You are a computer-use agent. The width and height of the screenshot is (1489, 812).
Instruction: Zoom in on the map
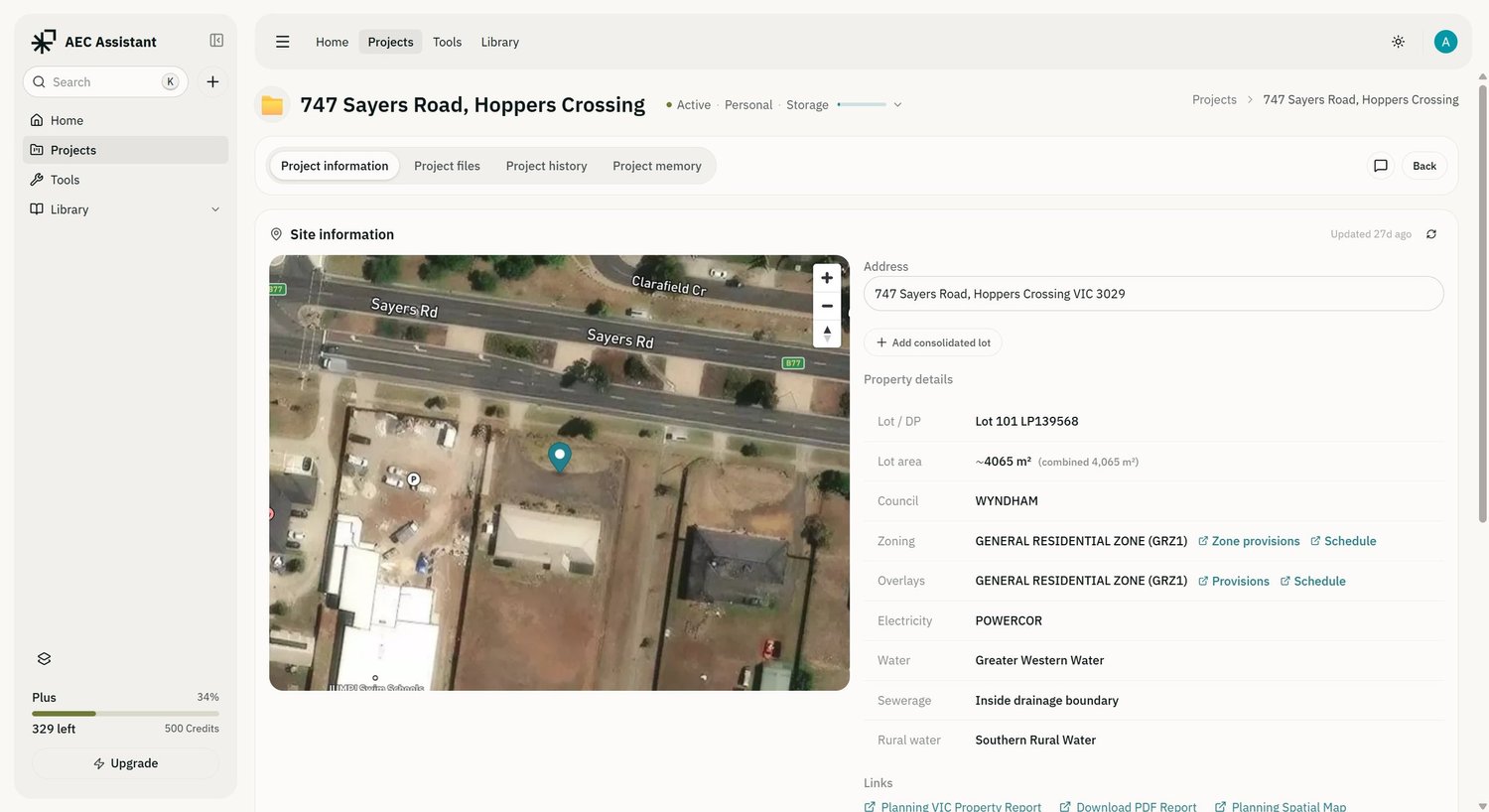pyautogui.click(x=827, y=278)
